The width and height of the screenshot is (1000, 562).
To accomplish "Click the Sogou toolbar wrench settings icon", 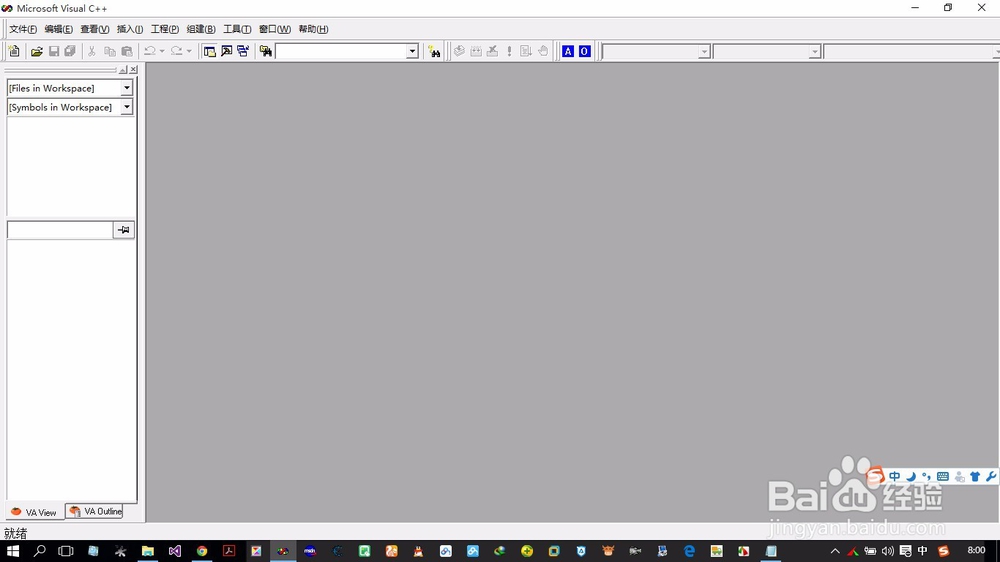I will coord(990,477).
